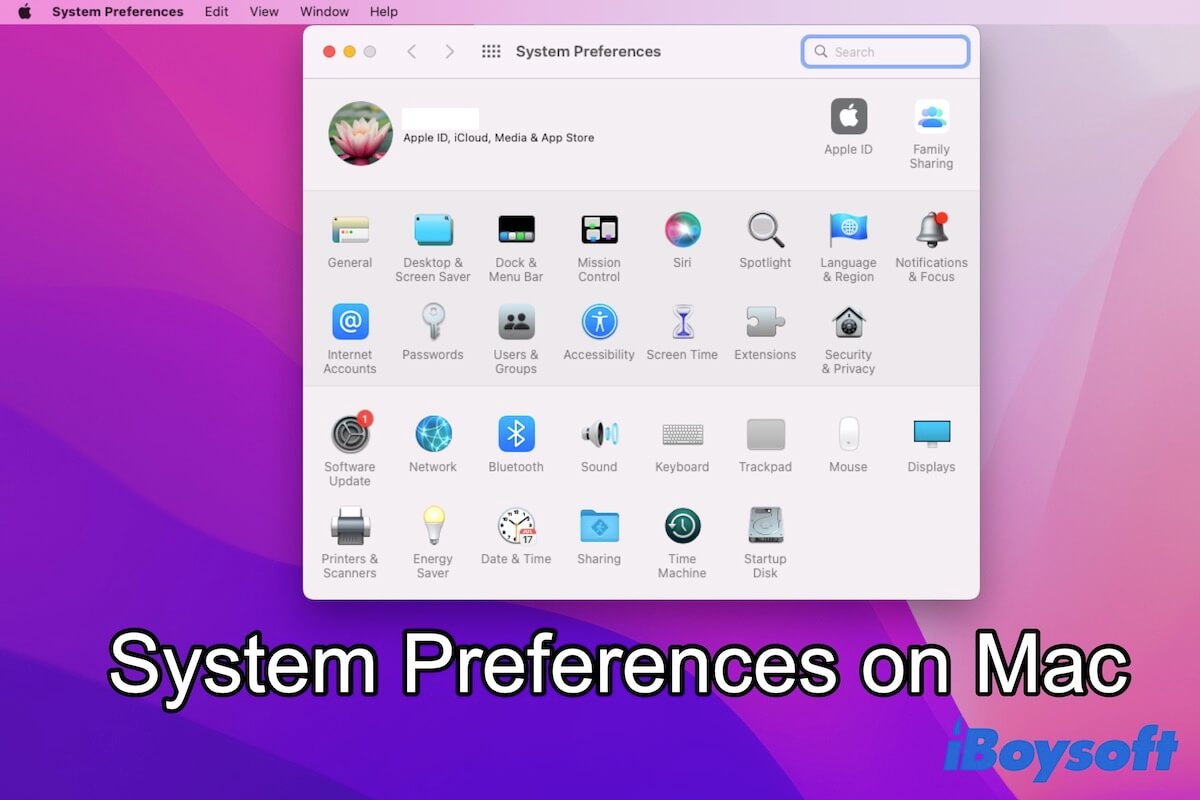Open Mission Control preferences
This screenshot has width=1200, height=800.
pyautogui.click(x=599, y=231)
